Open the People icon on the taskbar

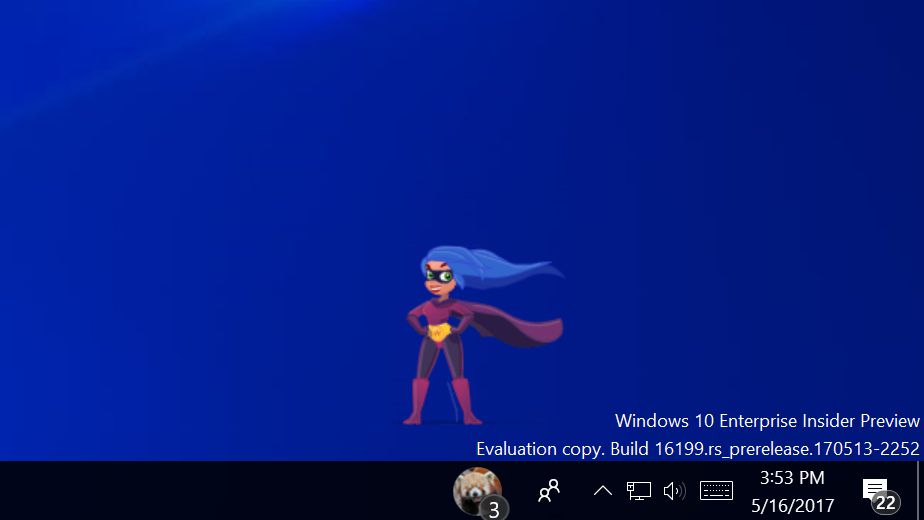[549, 491]
